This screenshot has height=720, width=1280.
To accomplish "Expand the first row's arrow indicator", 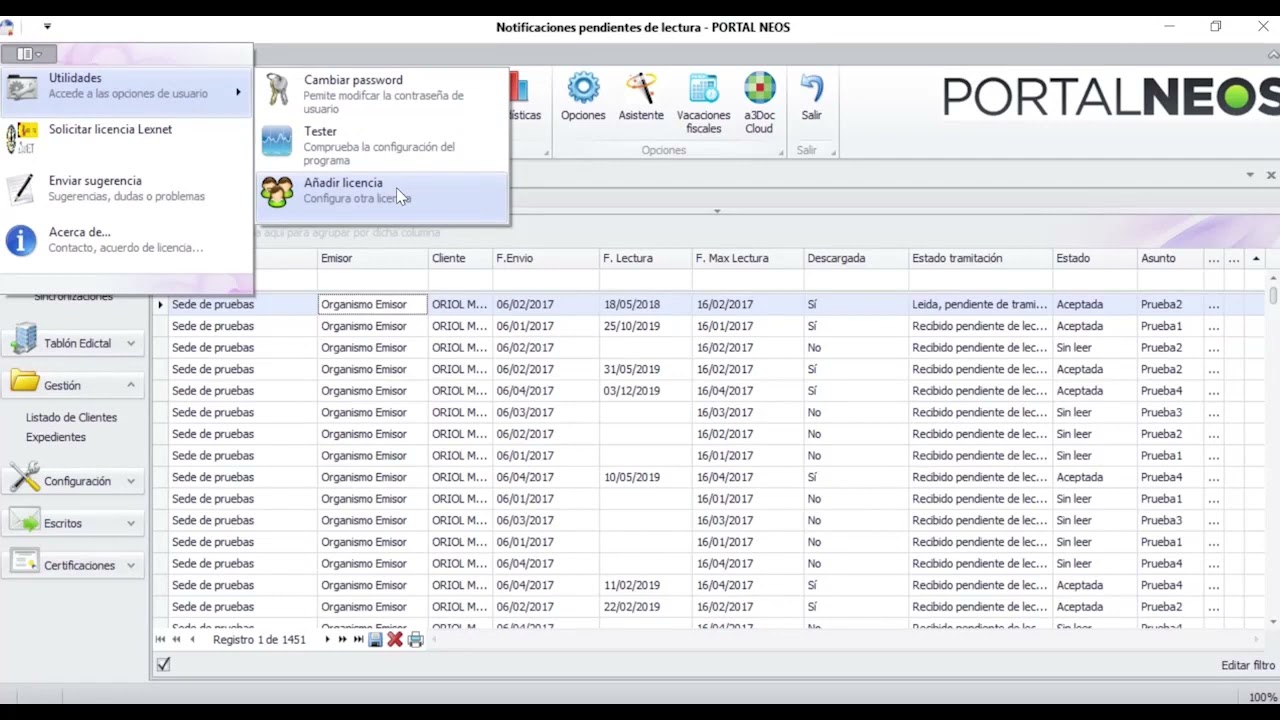I will coord(160,304).
